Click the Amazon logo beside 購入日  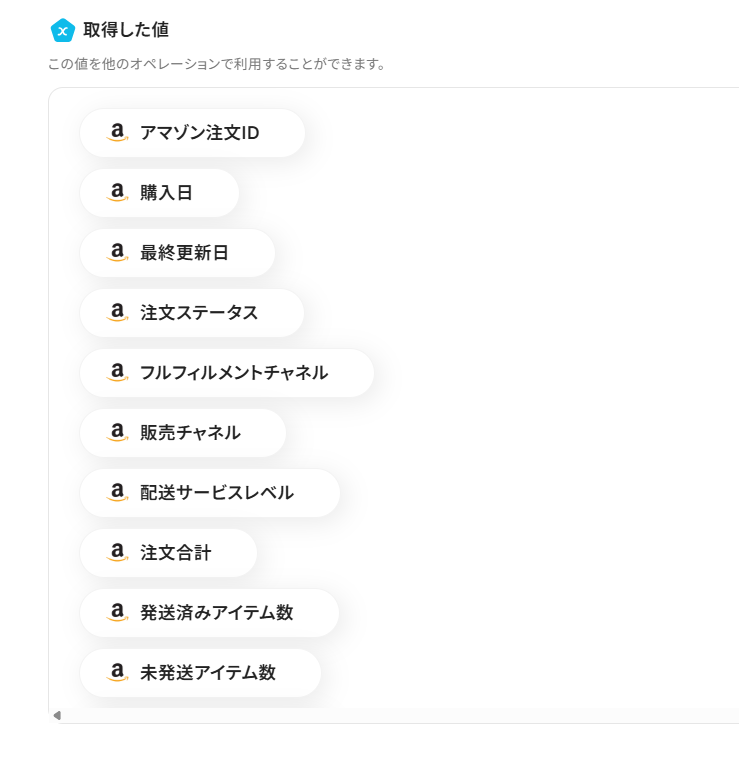pos(118,193)
